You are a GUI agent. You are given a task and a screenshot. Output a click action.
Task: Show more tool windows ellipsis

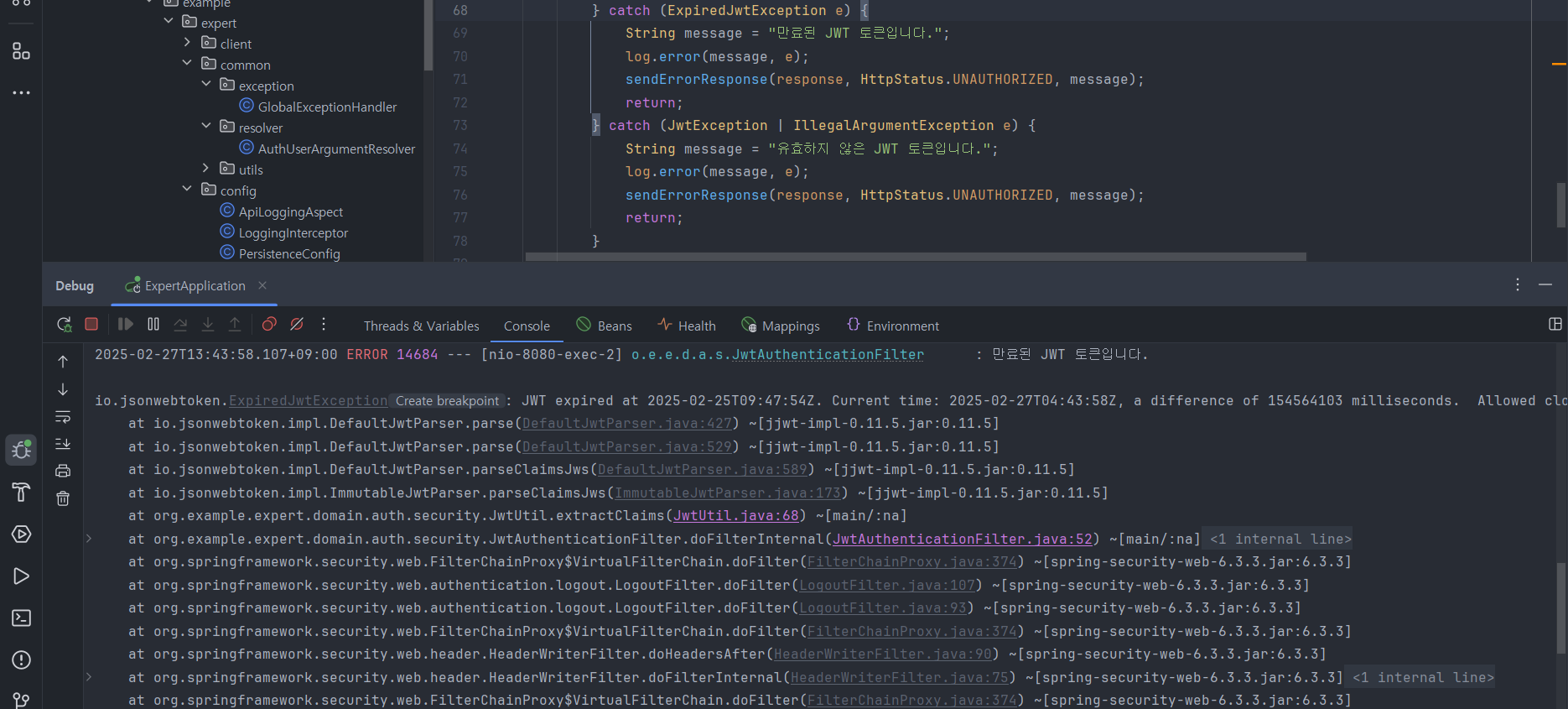(22, 93)
